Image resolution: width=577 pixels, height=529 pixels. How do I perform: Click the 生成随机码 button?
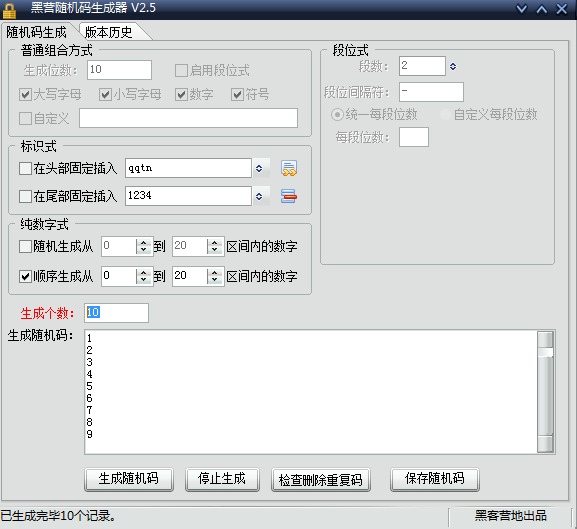point(129,479)
